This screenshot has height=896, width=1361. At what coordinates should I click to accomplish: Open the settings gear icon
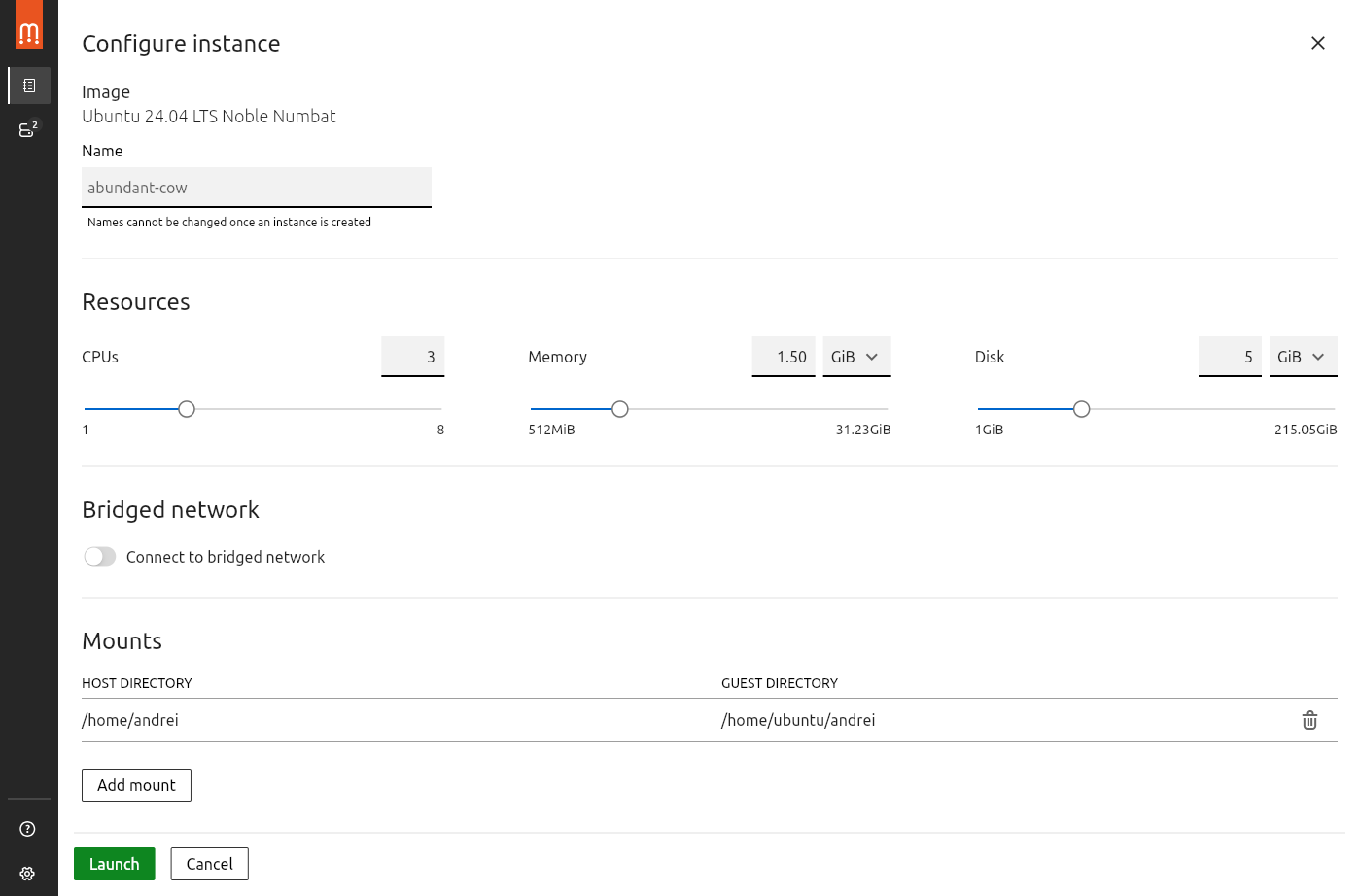[28, 874]
